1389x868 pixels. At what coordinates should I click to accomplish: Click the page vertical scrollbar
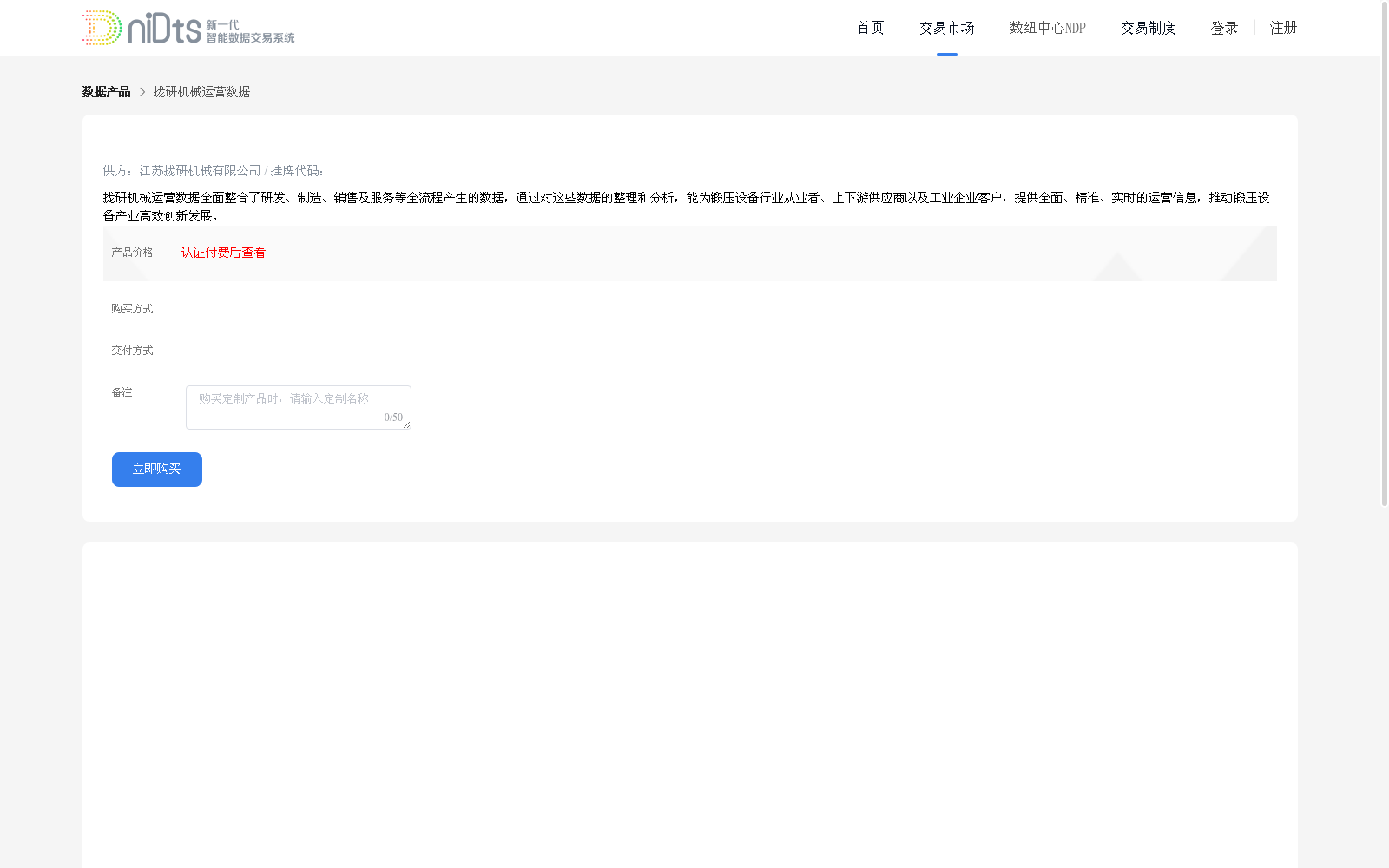1385,253
